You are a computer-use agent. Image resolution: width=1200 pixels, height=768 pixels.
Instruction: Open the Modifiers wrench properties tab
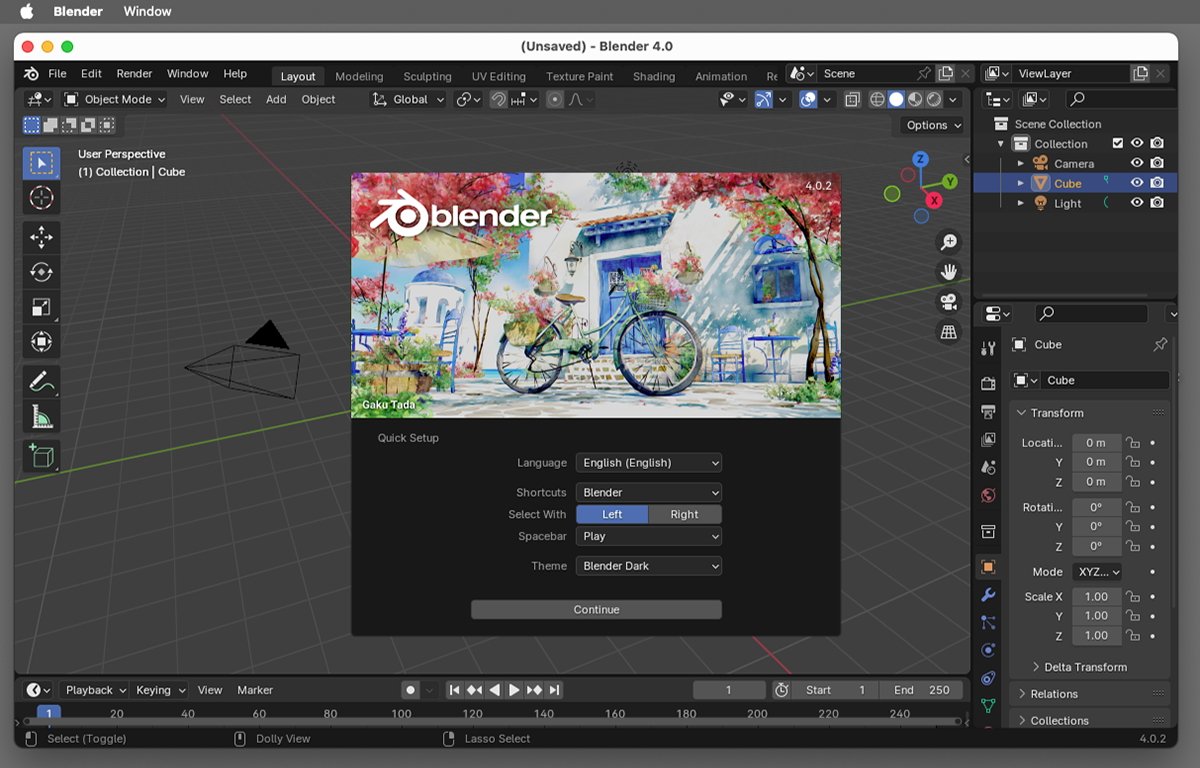coord(988,595)
